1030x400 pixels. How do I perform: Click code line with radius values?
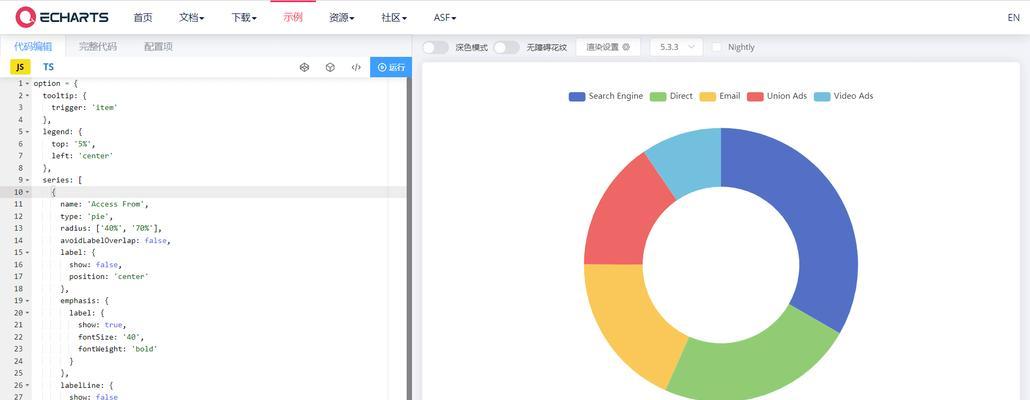[111, 229]
